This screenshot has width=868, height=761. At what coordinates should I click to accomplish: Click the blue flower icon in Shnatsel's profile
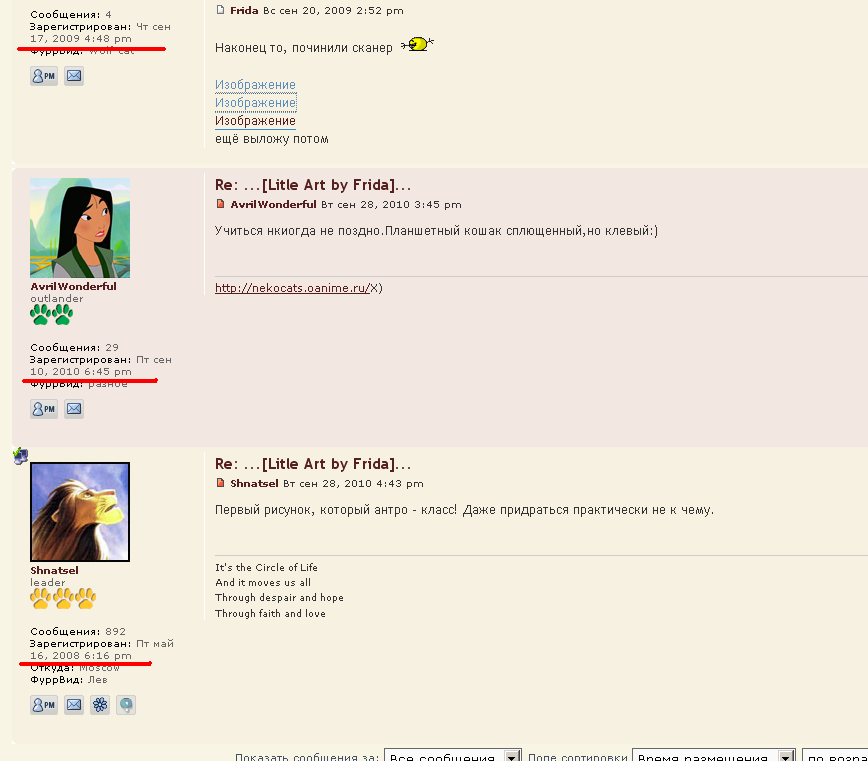(x=100, y=705)
